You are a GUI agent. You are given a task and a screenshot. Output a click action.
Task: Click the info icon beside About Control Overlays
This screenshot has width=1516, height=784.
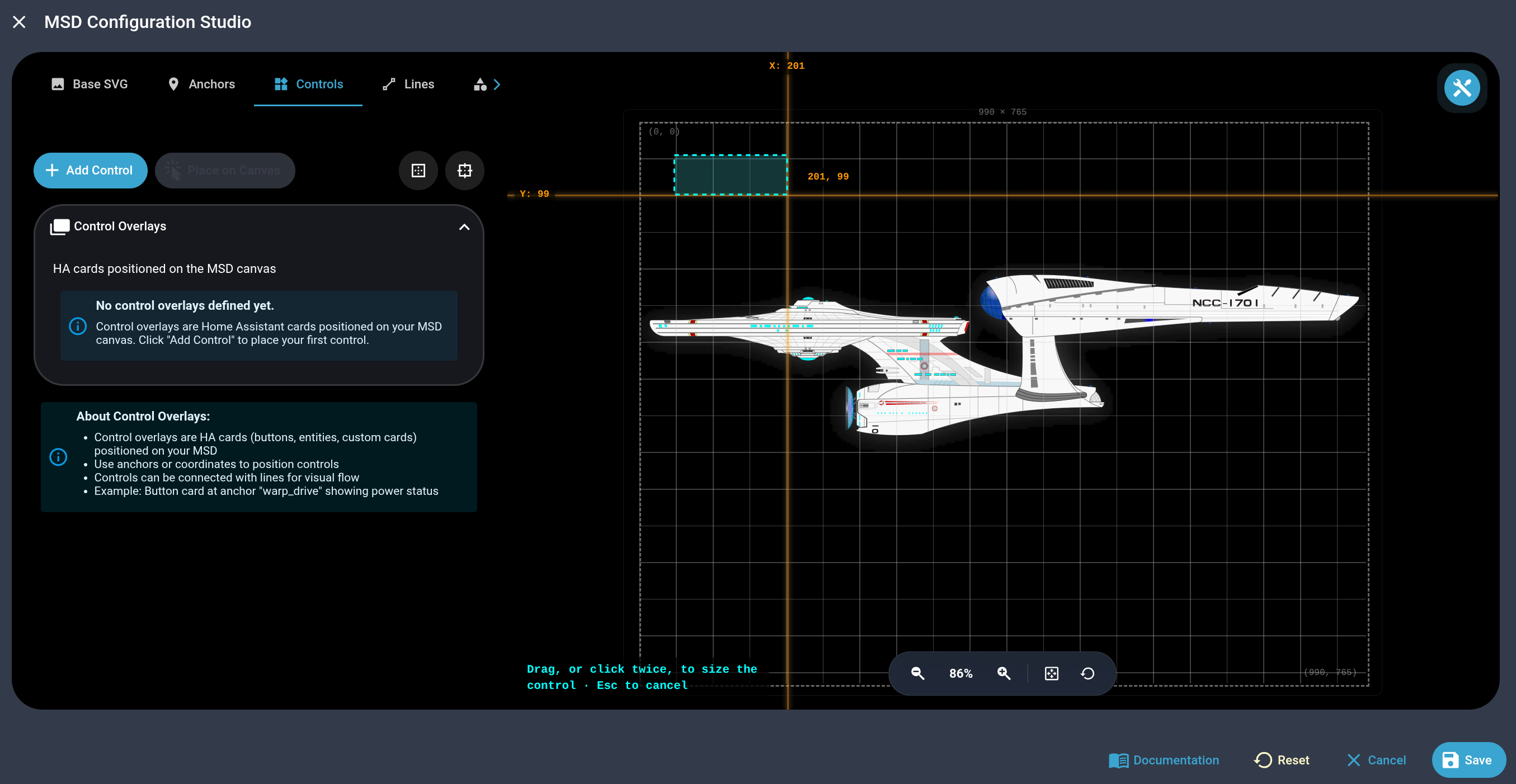(58, 457)
